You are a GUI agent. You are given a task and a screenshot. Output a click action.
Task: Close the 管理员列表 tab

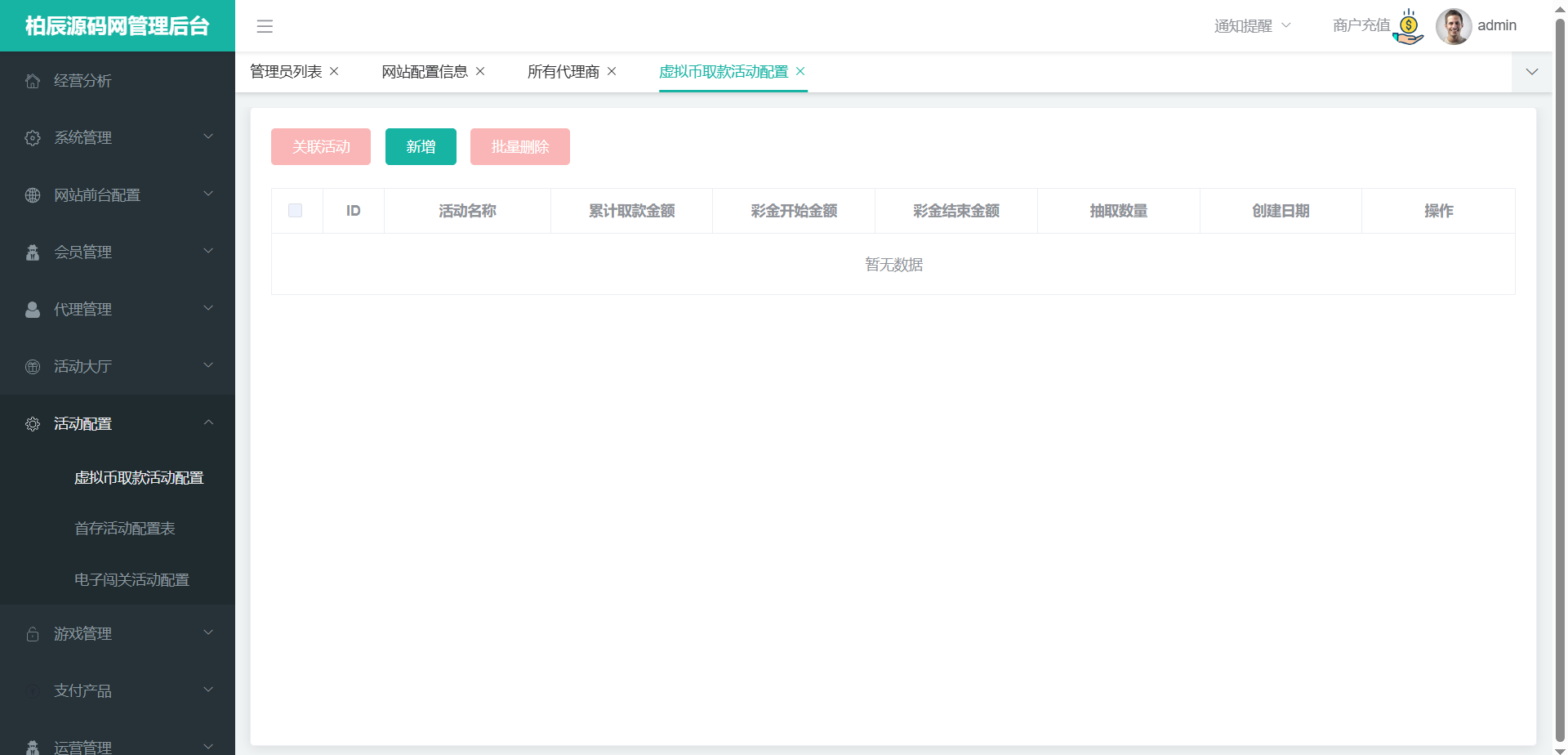coord(334,71)
